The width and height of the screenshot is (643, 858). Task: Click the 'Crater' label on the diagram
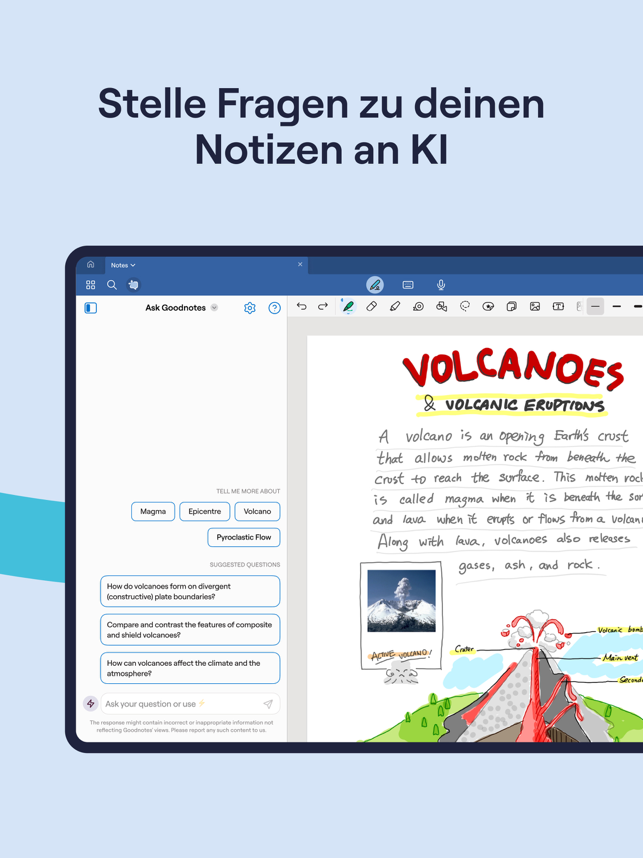pyautogui.click(x=464, y=649)
